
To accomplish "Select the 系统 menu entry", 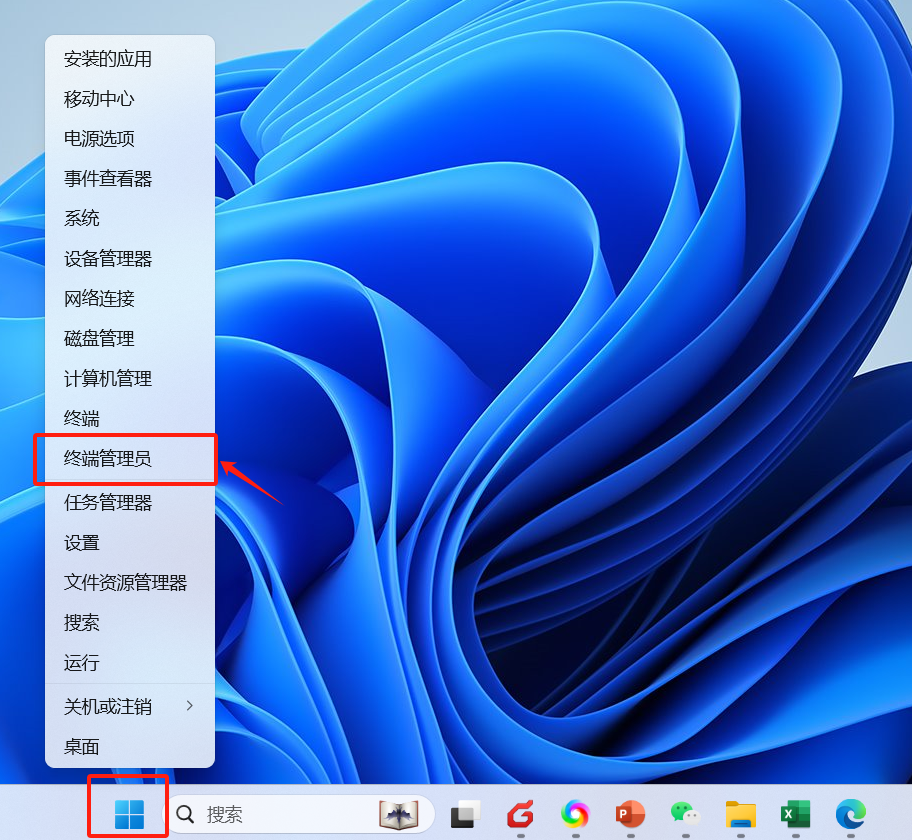I will [130, 218].
